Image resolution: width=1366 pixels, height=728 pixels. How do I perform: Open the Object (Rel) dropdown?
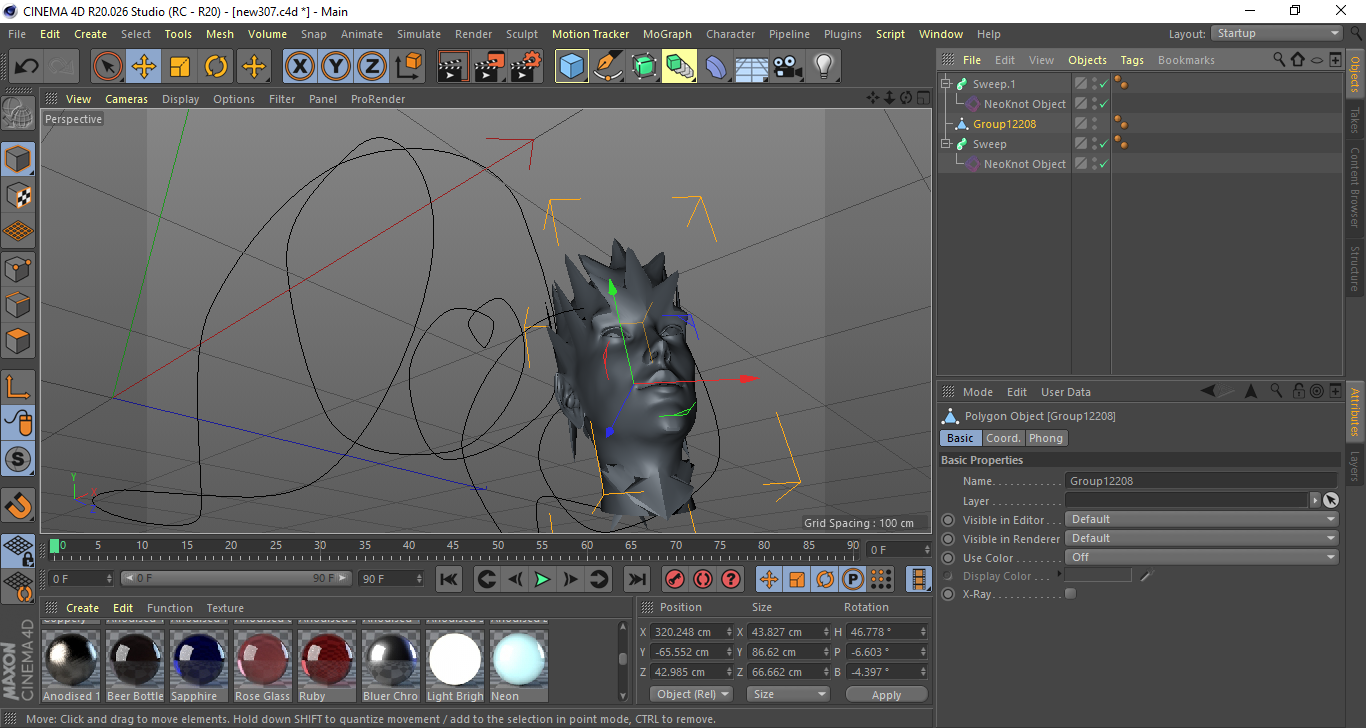point(692,694)
